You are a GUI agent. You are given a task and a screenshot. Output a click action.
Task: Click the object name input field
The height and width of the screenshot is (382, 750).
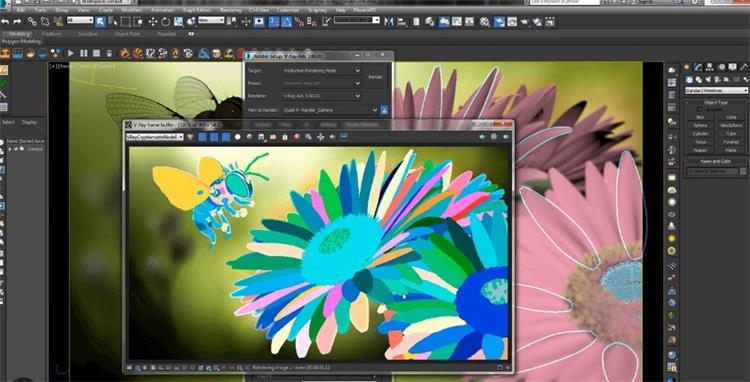712,171
